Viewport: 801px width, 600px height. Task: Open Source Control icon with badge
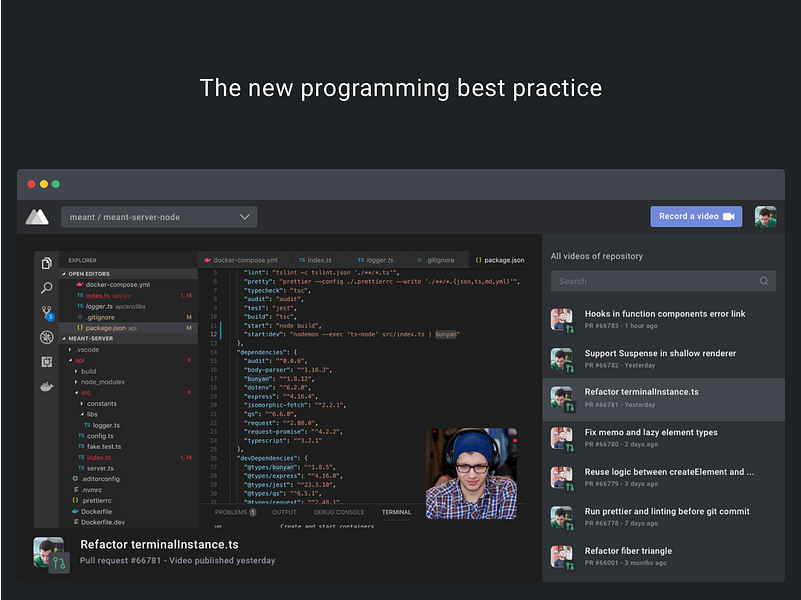(x=47, y=313)
